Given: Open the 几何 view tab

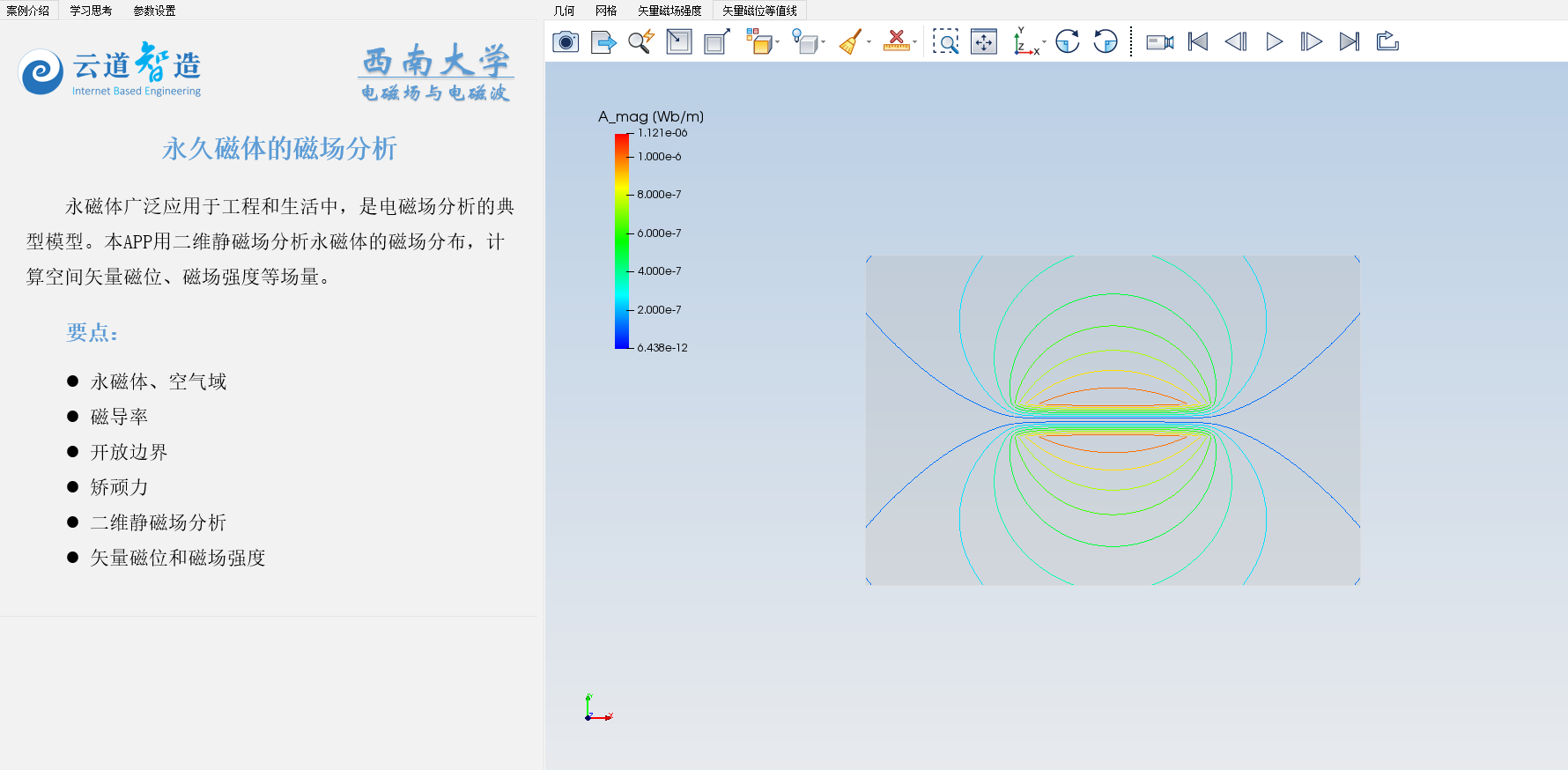Looking at the screenshot, I should pos(565,11).
